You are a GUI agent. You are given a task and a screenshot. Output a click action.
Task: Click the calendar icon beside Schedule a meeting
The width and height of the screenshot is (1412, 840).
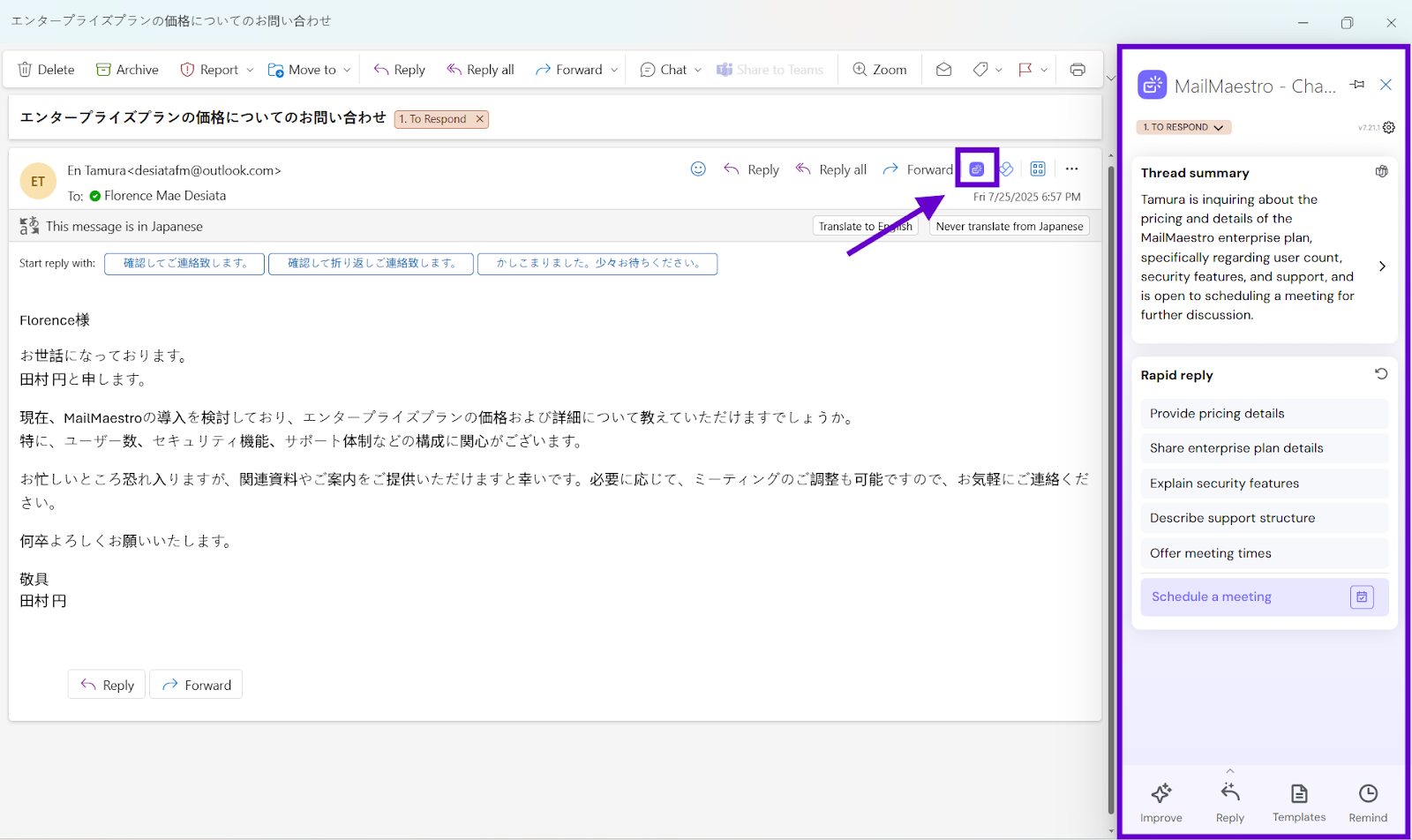click(1362, 597)
